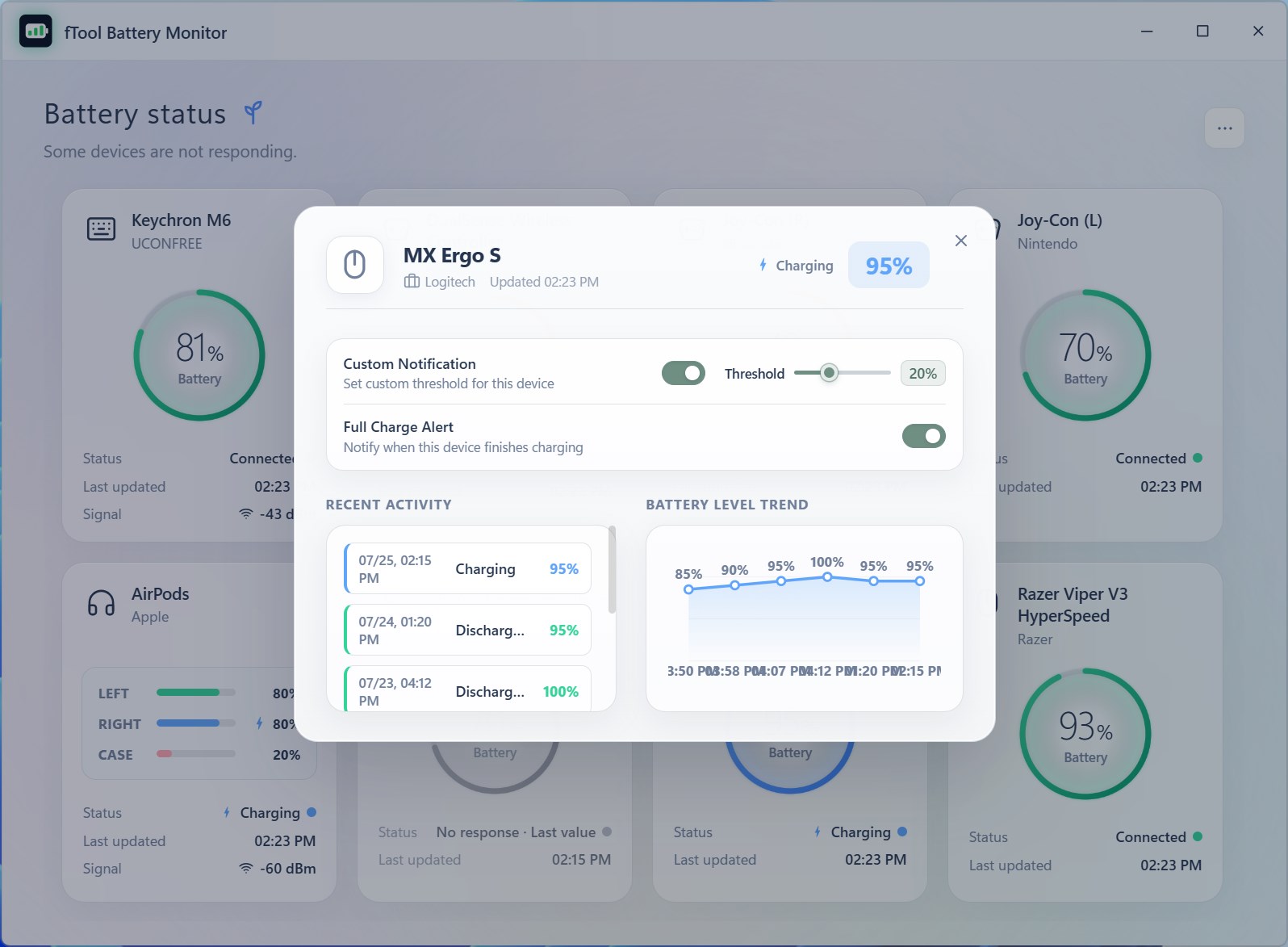The image size is (1288, 947).
Task: Click the Some devices are not responding message
Action: [x=170, y=152]
